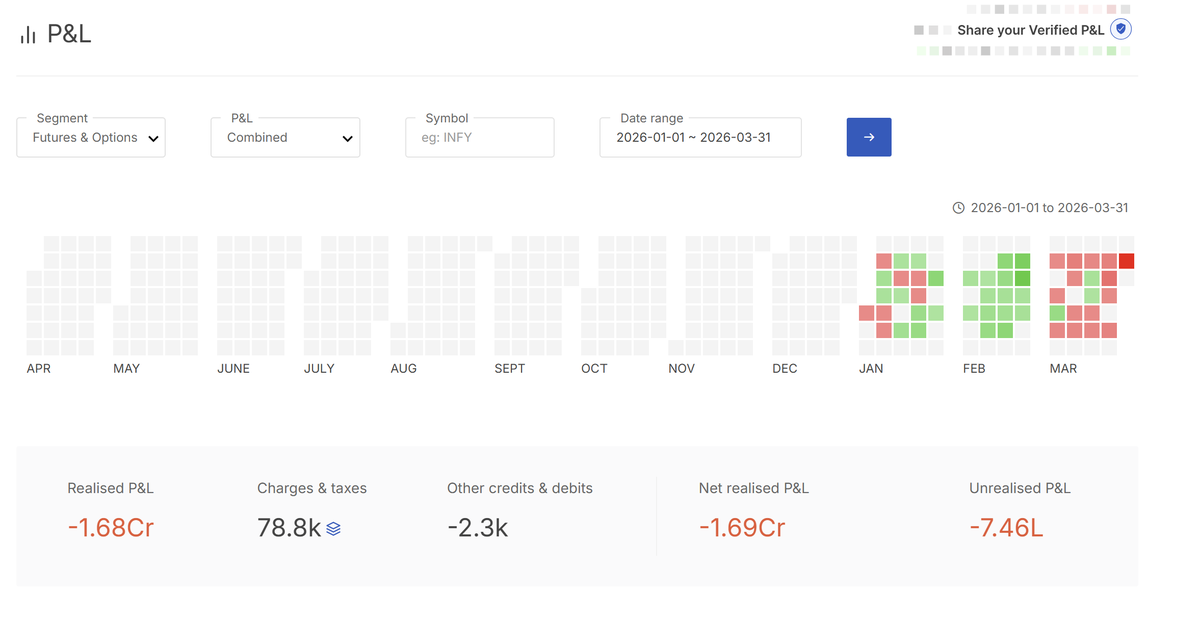The width and height of the screenshot is (1200, 618).
Task: Click the Charges & taxes label
Action: [312, 489]
